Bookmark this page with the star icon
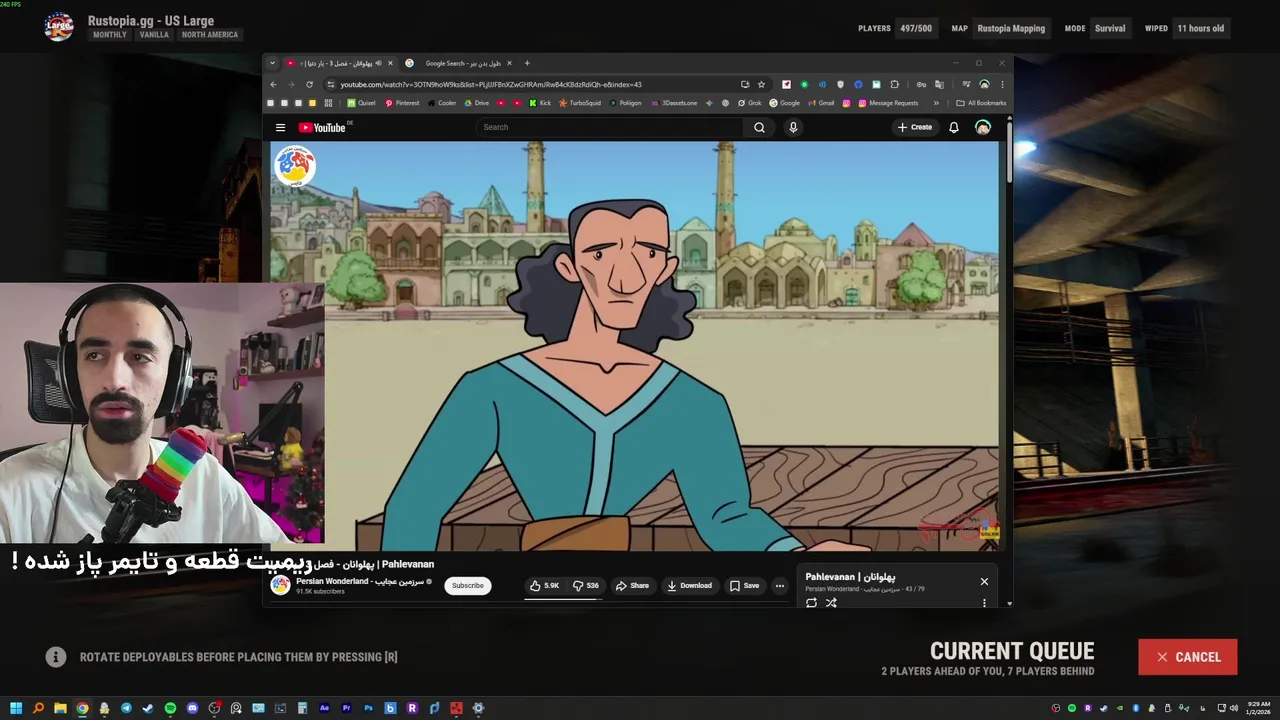The height and width of the screenshot is (720, 1280). pos(761,85)
